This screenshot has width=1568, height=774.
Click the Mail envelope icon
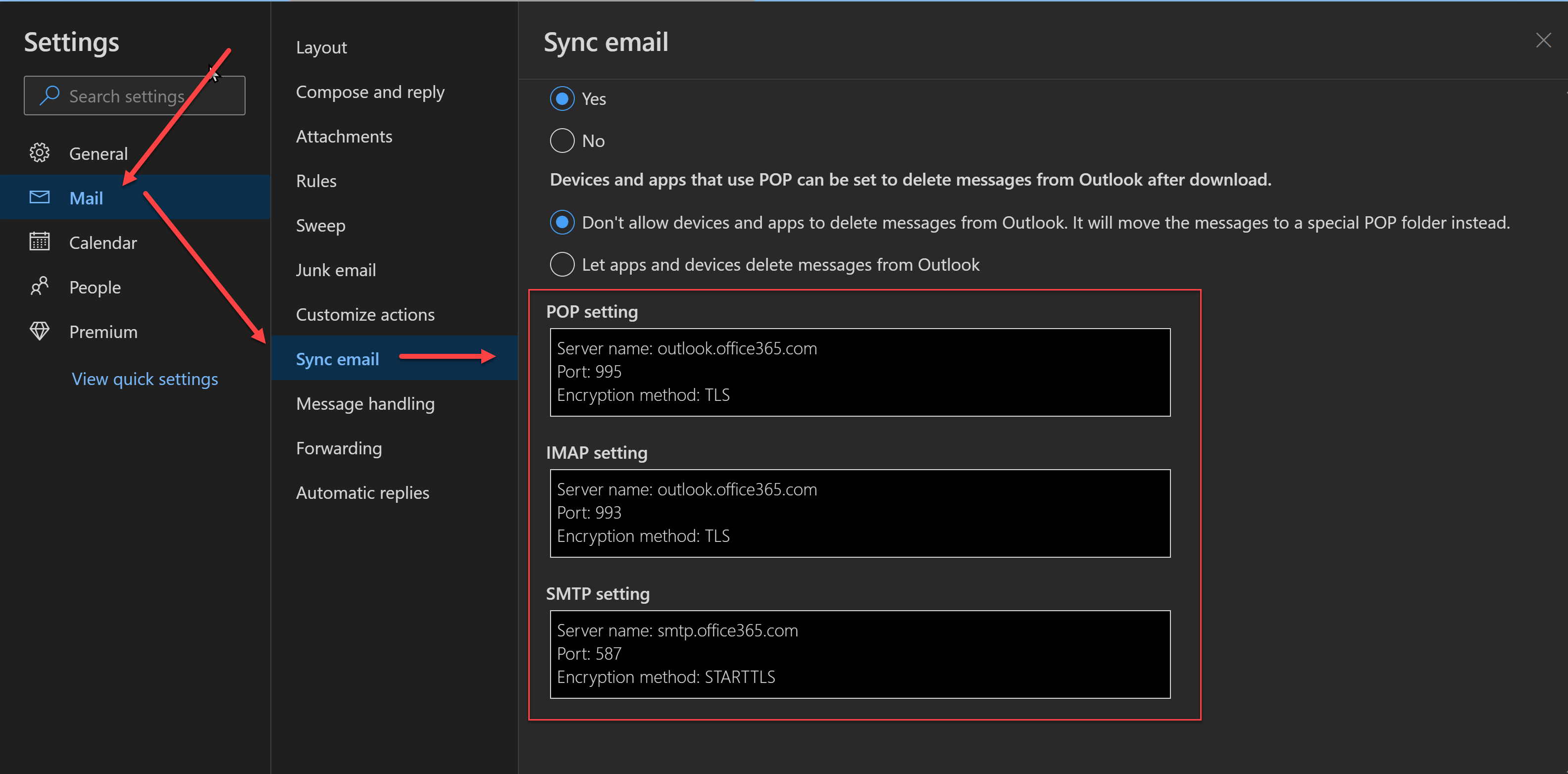40,197
